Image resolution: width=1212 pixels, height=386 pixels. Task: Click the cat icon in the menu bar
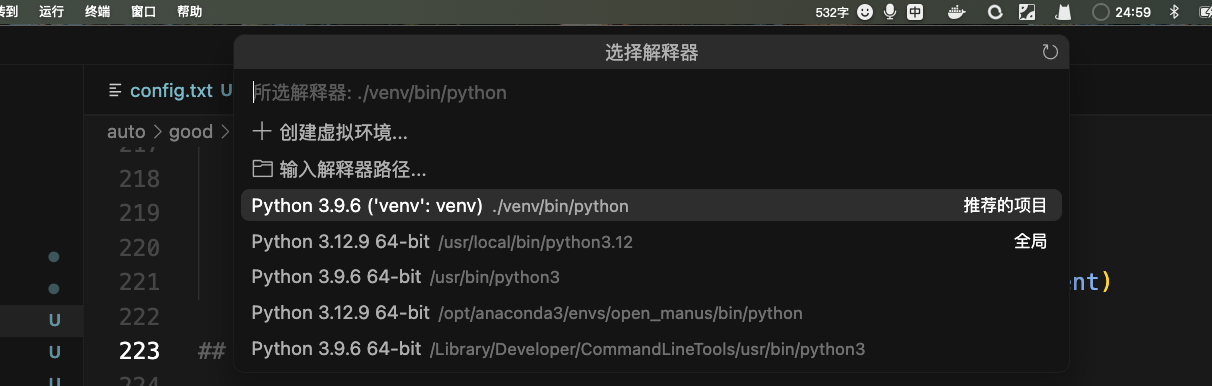pyautogui.click(x=1065, y=12)
